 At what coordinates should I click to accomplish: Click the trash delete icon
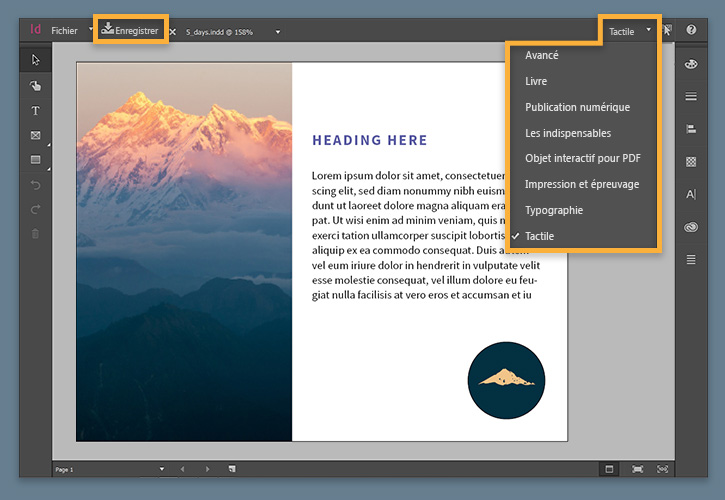[36, 234]
